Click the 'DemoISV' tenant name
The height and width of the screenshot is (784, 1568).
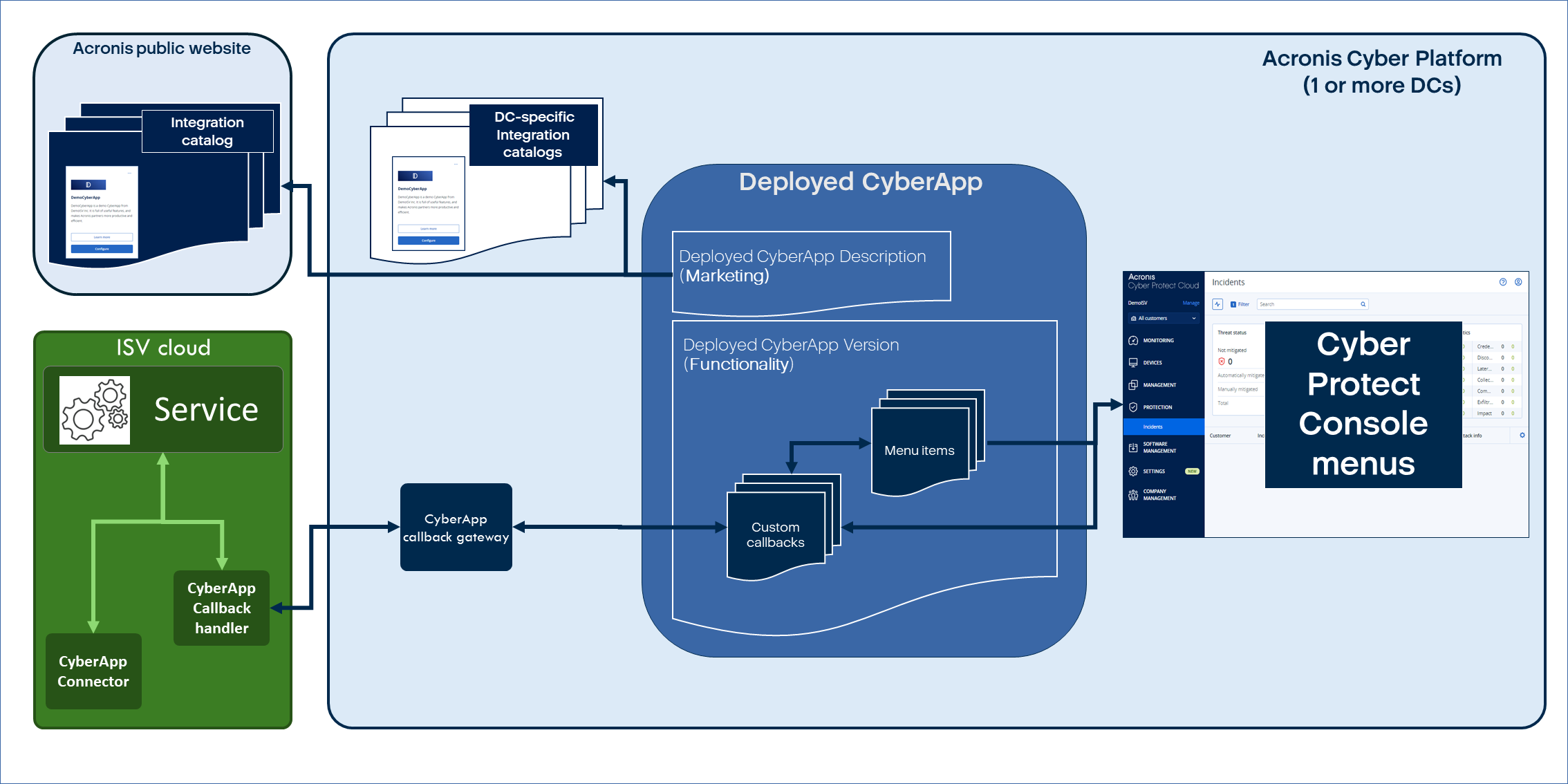(1138, 303)
